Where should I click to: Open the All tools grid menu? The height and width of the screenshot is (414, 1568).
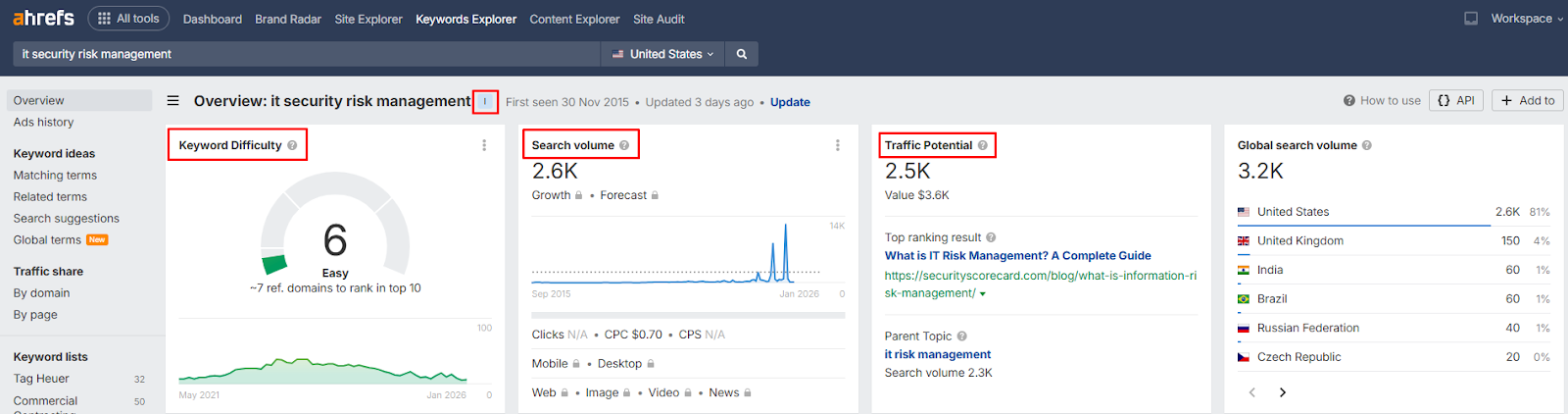[x=128, y=19]
